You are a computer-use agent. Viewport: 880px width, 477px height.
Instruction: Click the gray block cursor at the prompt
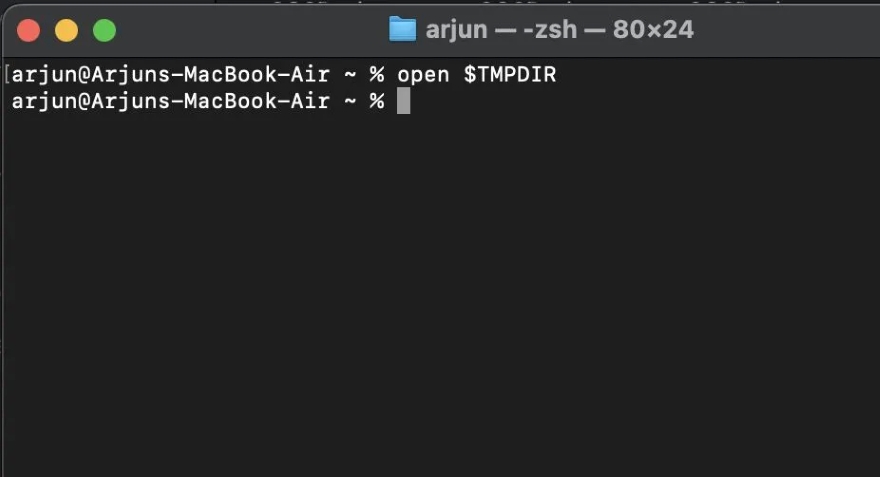pos(403,101)
